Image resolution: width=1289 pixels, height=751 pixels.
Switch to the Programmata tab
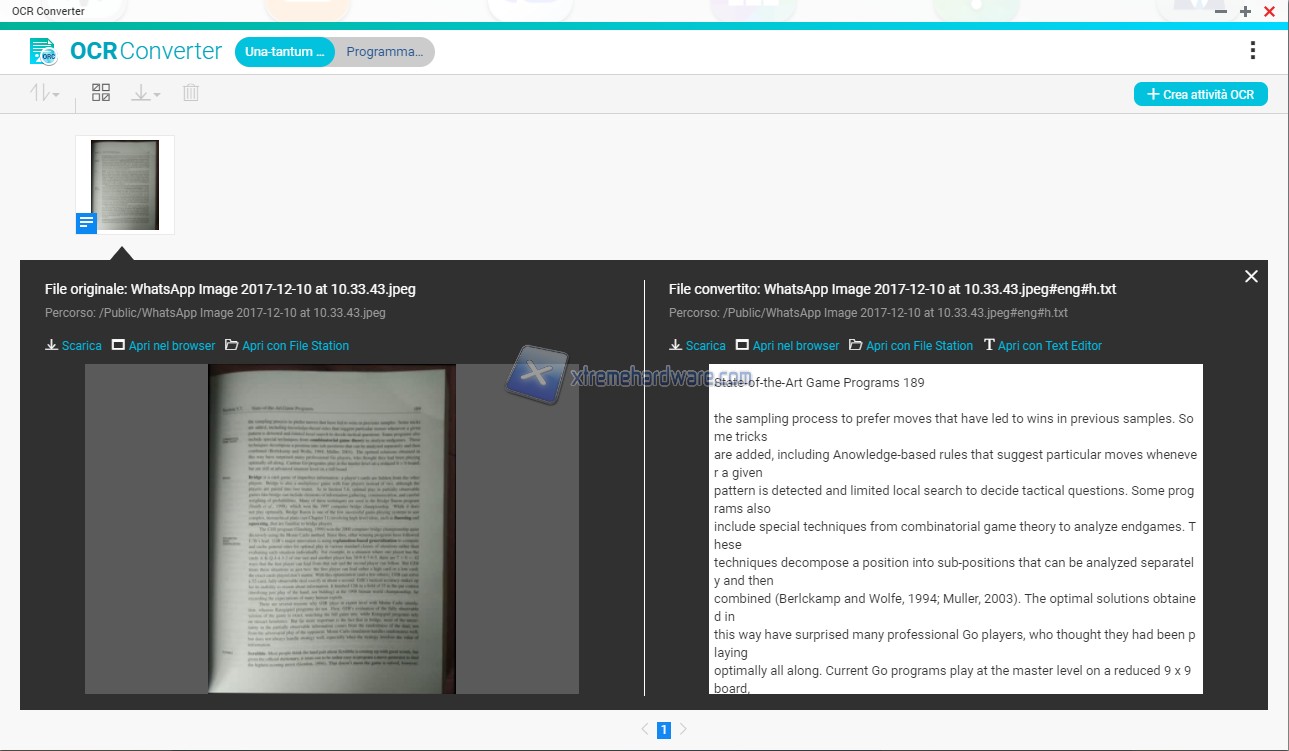tap(384, 52)
